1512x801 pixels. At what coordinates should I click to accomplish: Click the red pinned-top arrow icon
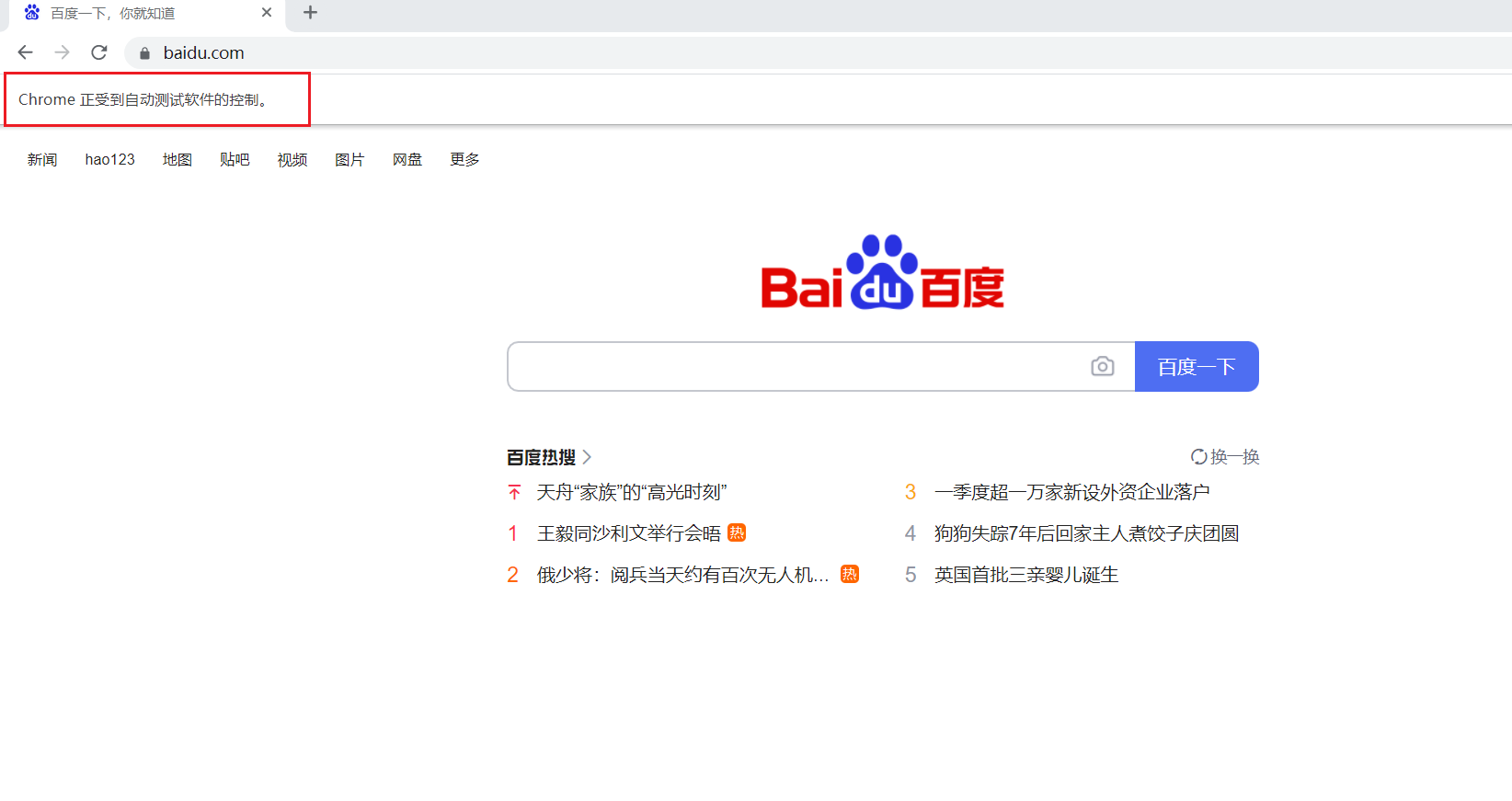tap(514, 493)
